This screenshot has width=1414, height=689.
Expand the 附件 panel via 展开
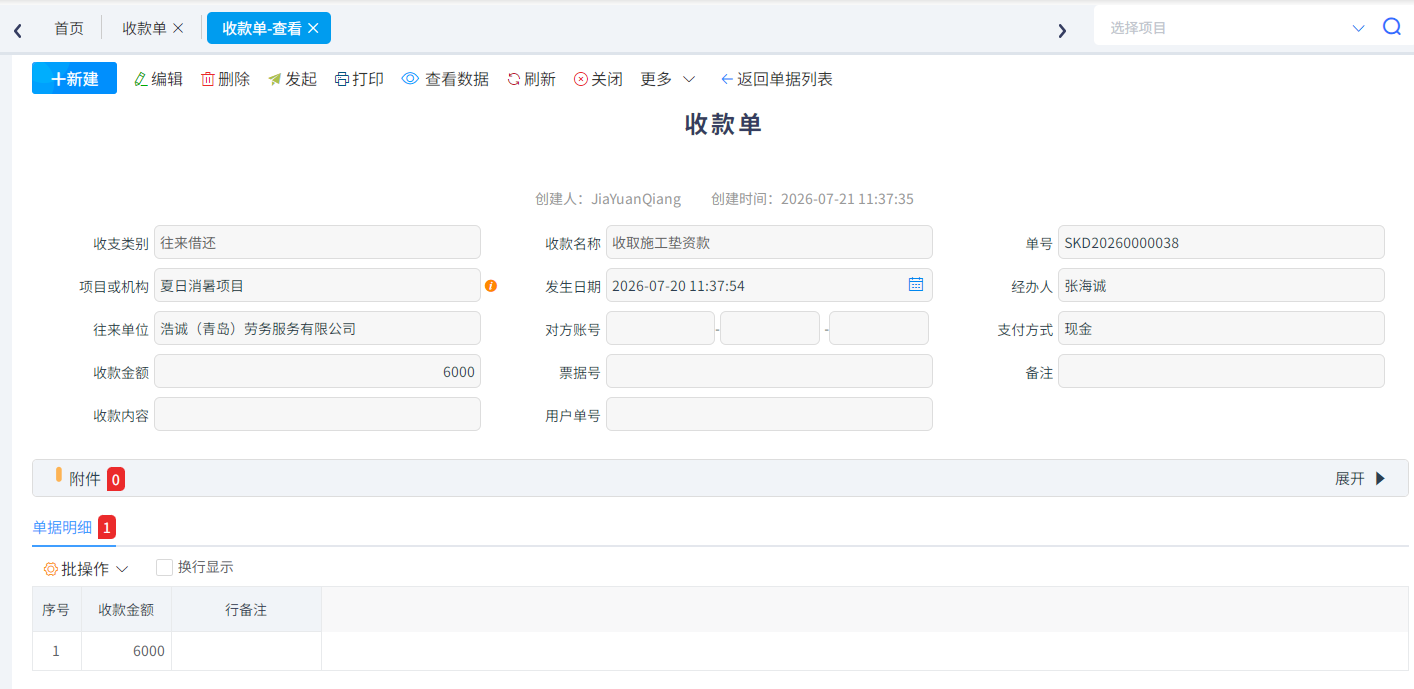tap(1360, 478)
